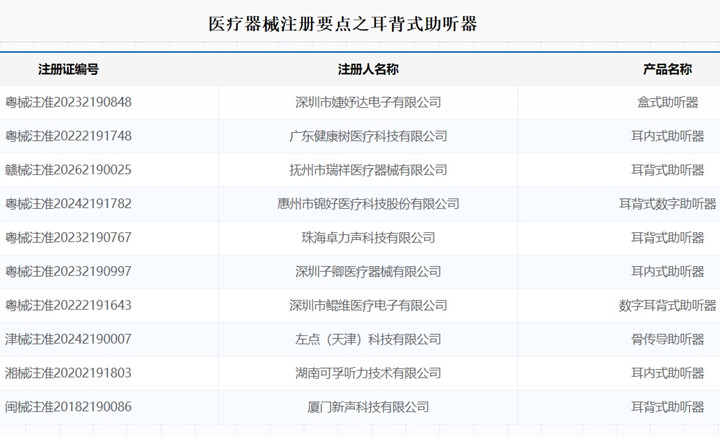Click product name 数字耳背式助听器
Screen dimensions: 720x436
668,305
